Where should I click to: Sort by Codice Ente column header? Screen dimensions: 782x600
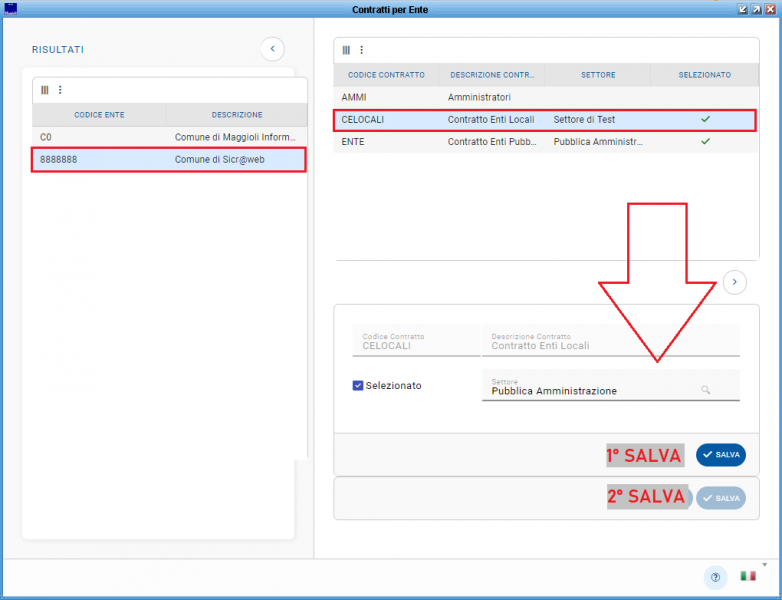pyautogui.click(x=99, y=115)
